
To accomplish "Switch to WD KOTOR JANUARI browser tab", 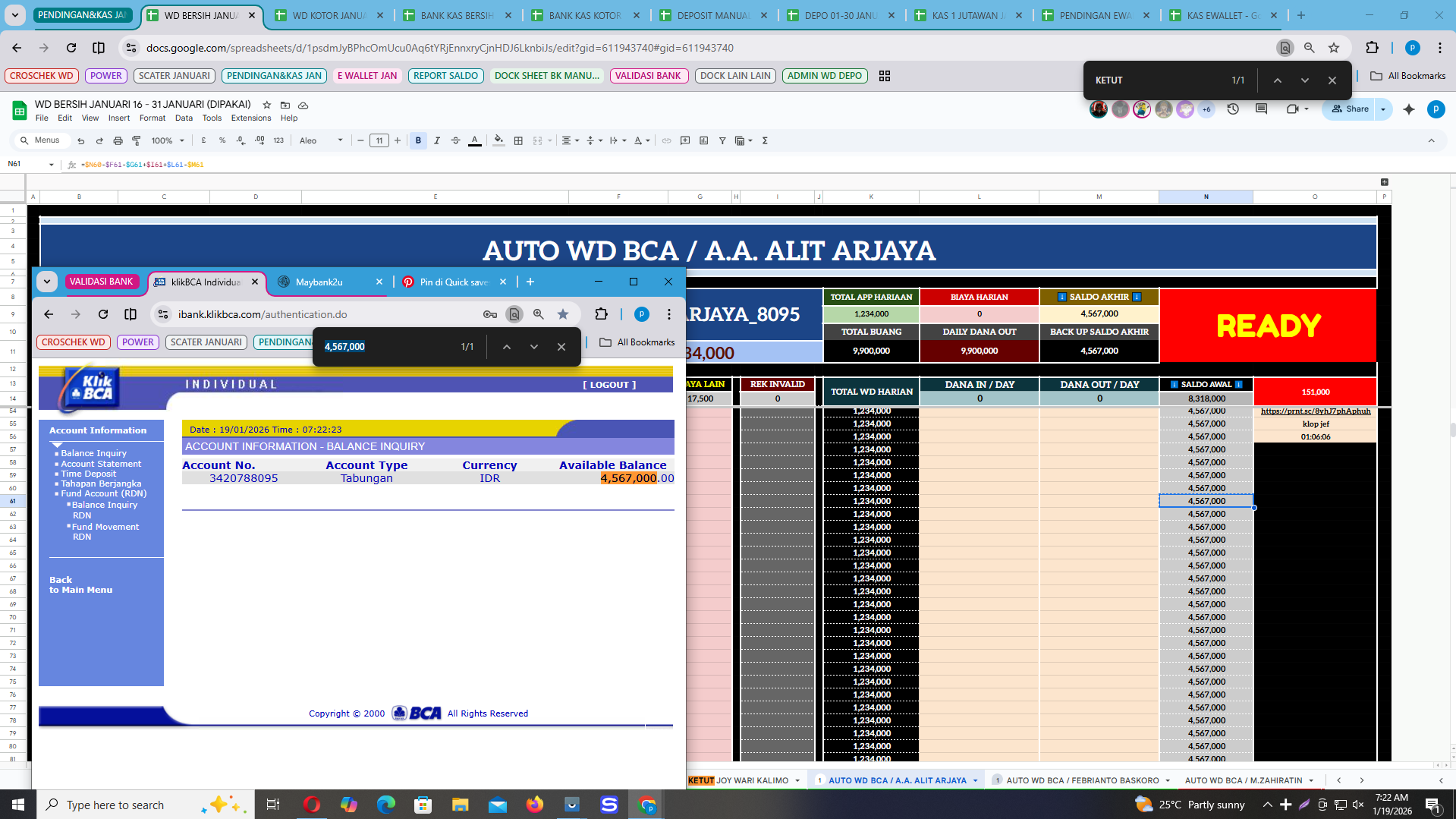I will (x=330, y=15).
